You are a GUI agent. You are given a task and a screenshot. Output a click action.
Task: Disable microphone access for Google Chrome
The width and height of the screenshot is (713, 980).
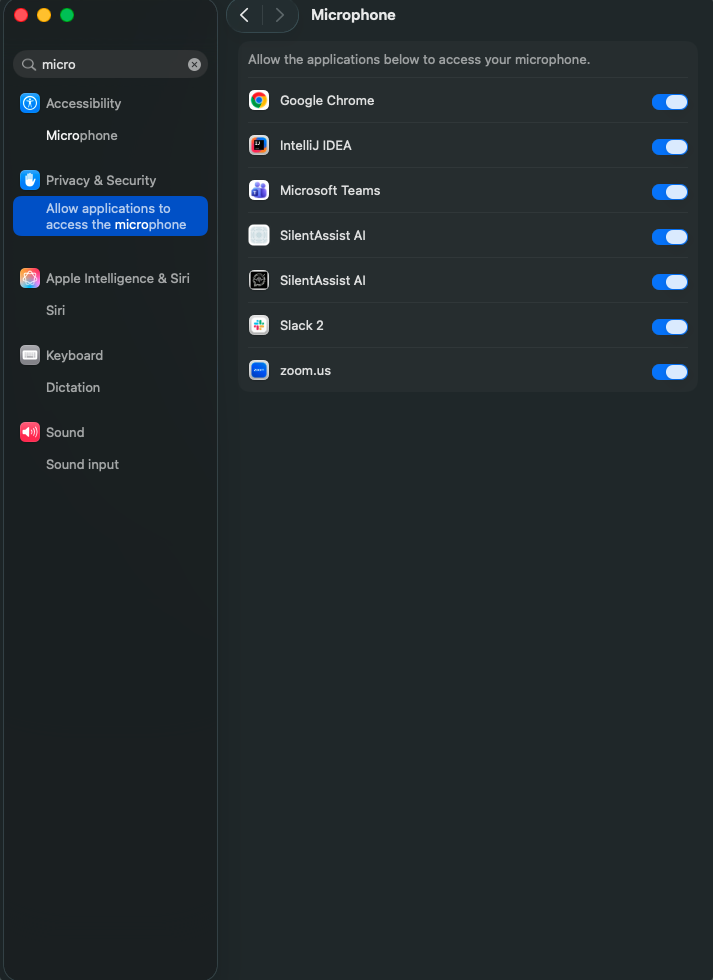[x=669, y=102]
